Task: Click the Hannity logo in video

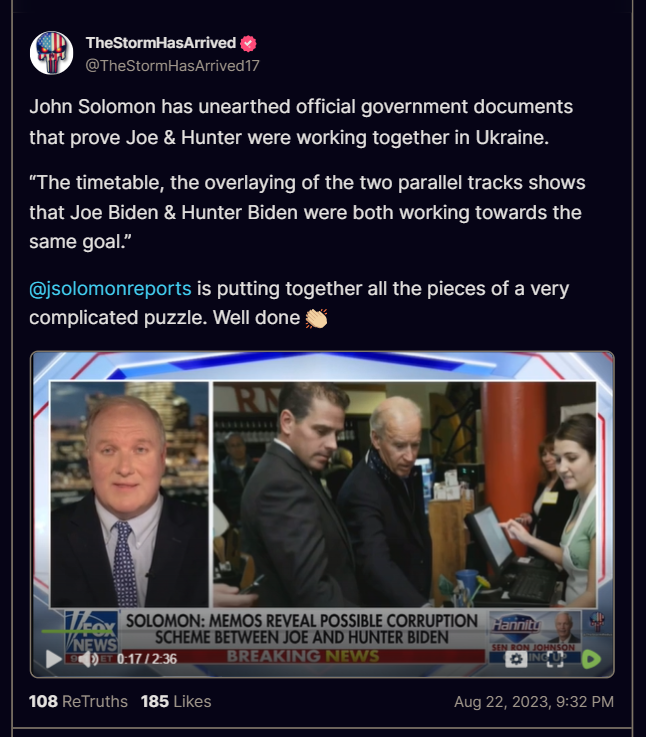Action: [516, 626]
